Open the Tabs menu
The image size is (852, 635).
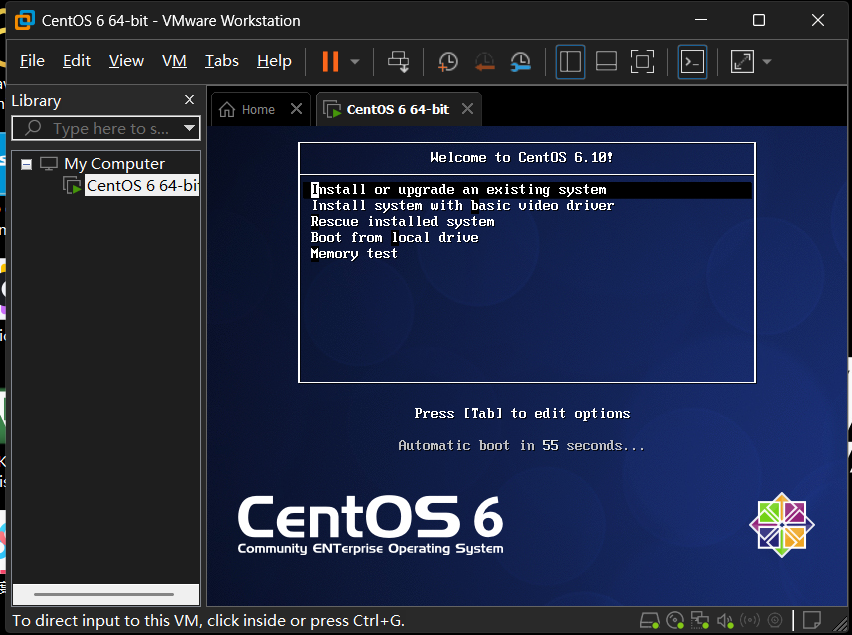pos(222,61)
